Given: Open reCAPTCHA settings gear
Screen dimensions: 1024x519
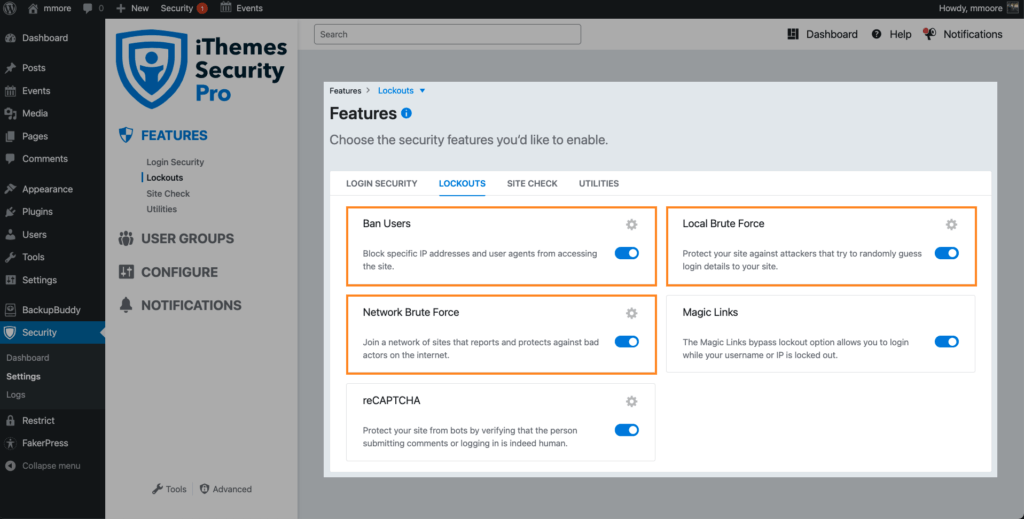Looking at the screenshot, I should 632,401.
